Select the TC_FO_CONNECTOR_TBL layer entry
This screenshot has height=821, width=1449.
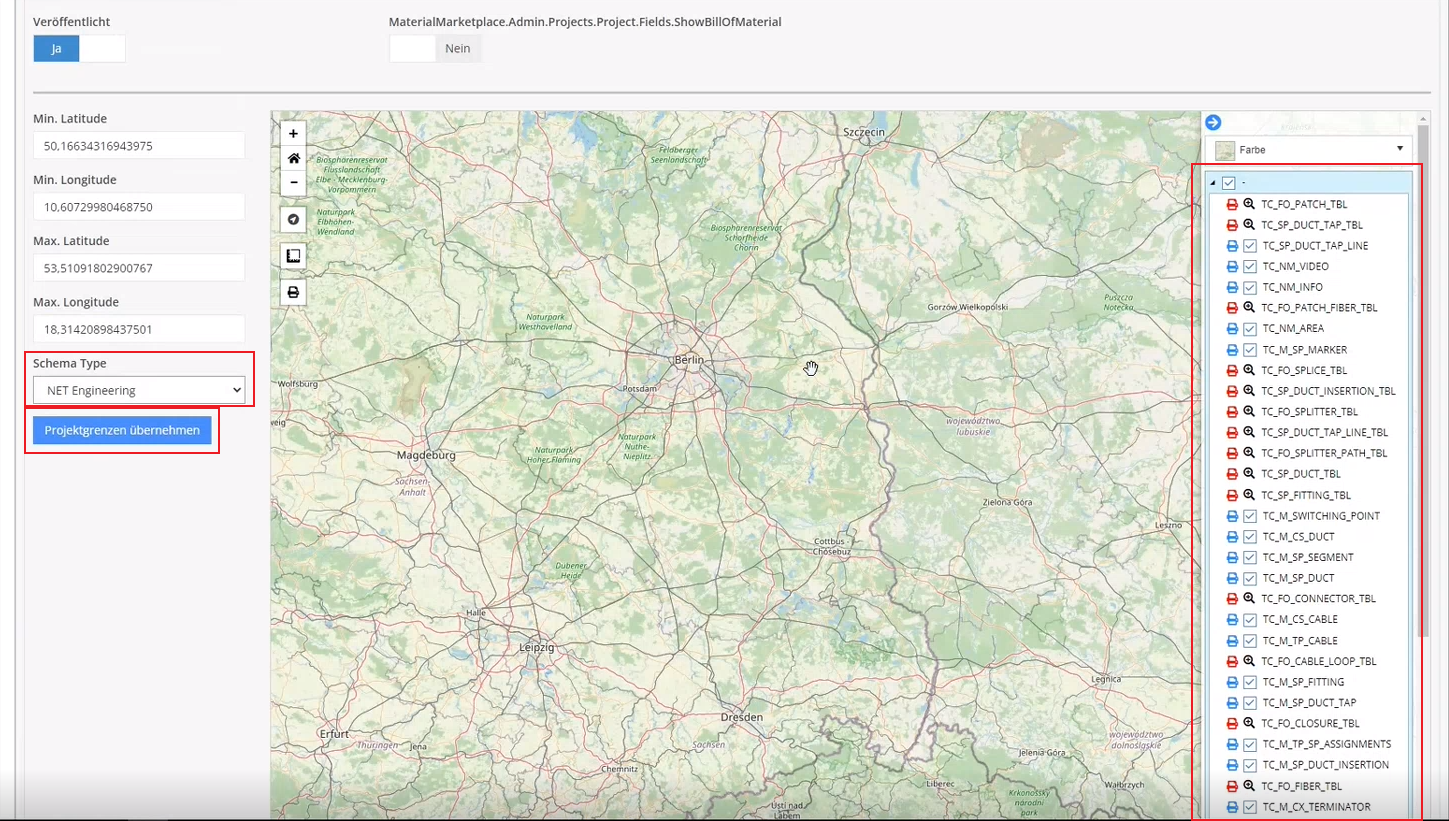tap(1318, 599)
